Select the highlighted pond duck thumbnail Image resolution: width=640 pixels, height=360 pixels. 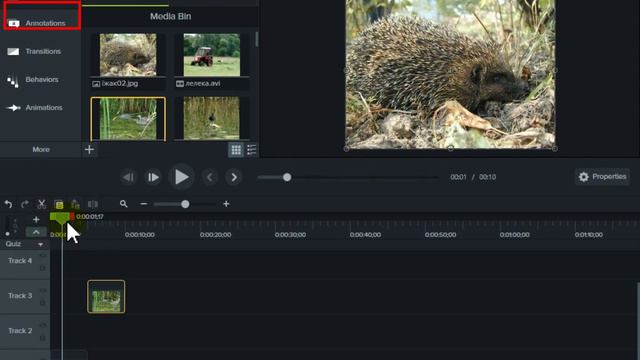tap(128, 119)
